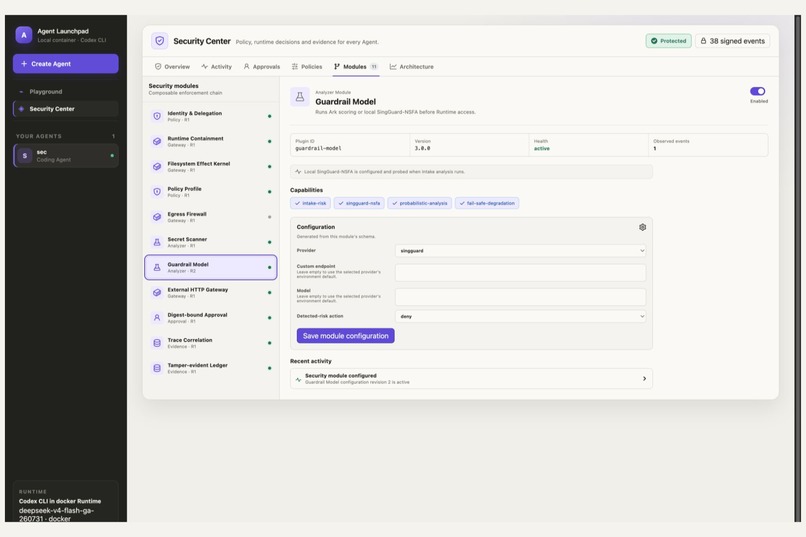Viewport: 806px width, 537px height.
Task: Open Security Center in the sidebar
Action: point(66,109)
